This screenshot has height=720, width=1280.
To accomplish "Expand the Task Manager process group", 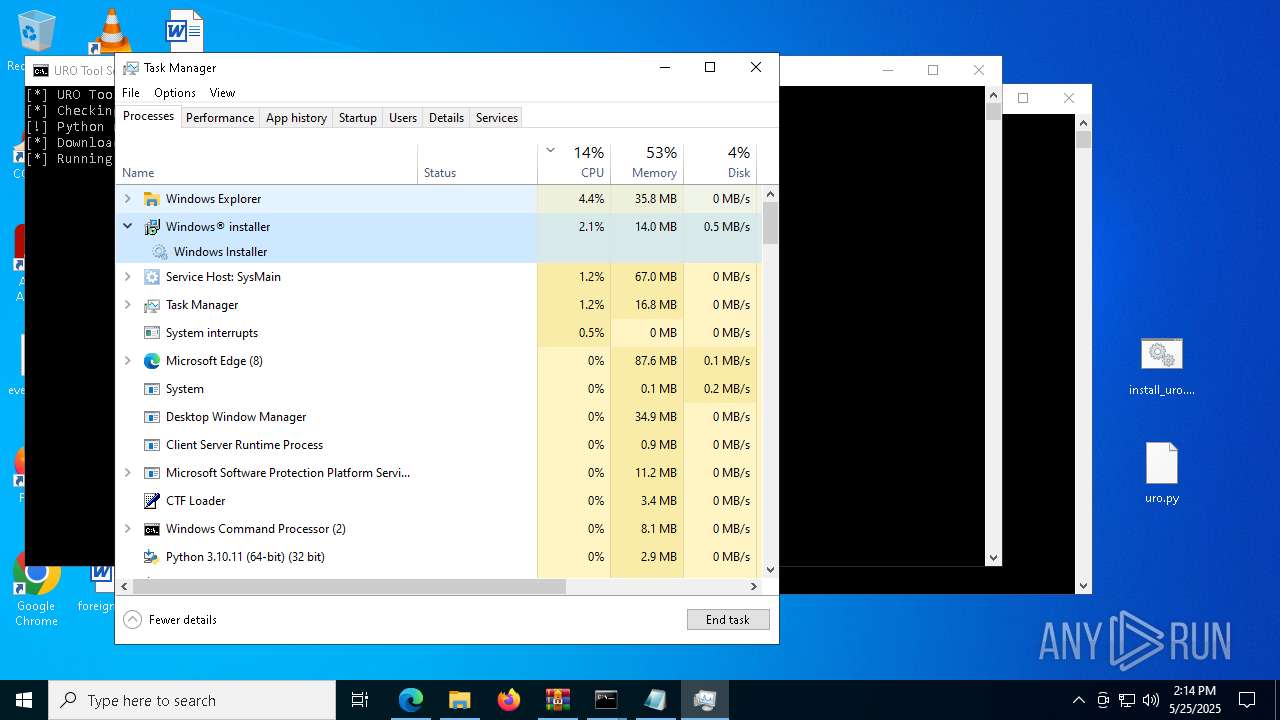I will coord(127,305).
